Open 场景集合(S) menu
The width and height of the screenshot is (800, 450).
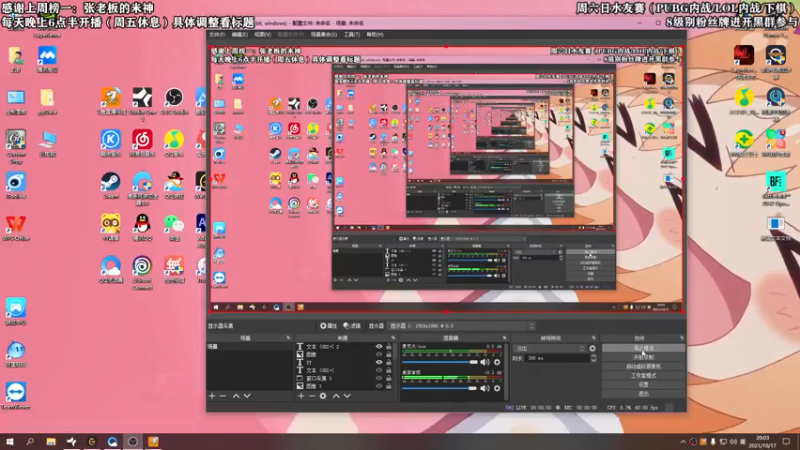pyautogui.click(x=324, y=35)
